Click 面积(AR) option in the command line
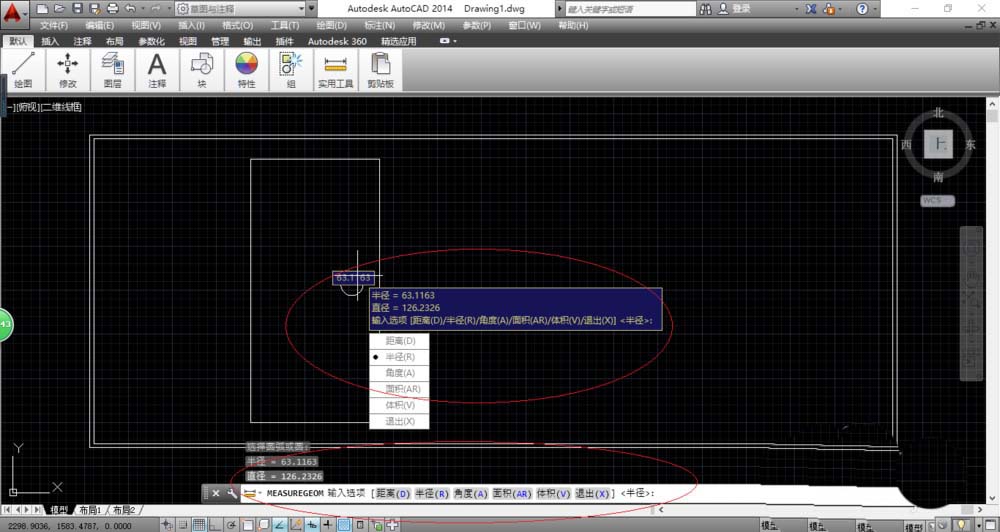The width and height of the screenshot is (1000, 532). 512,493
